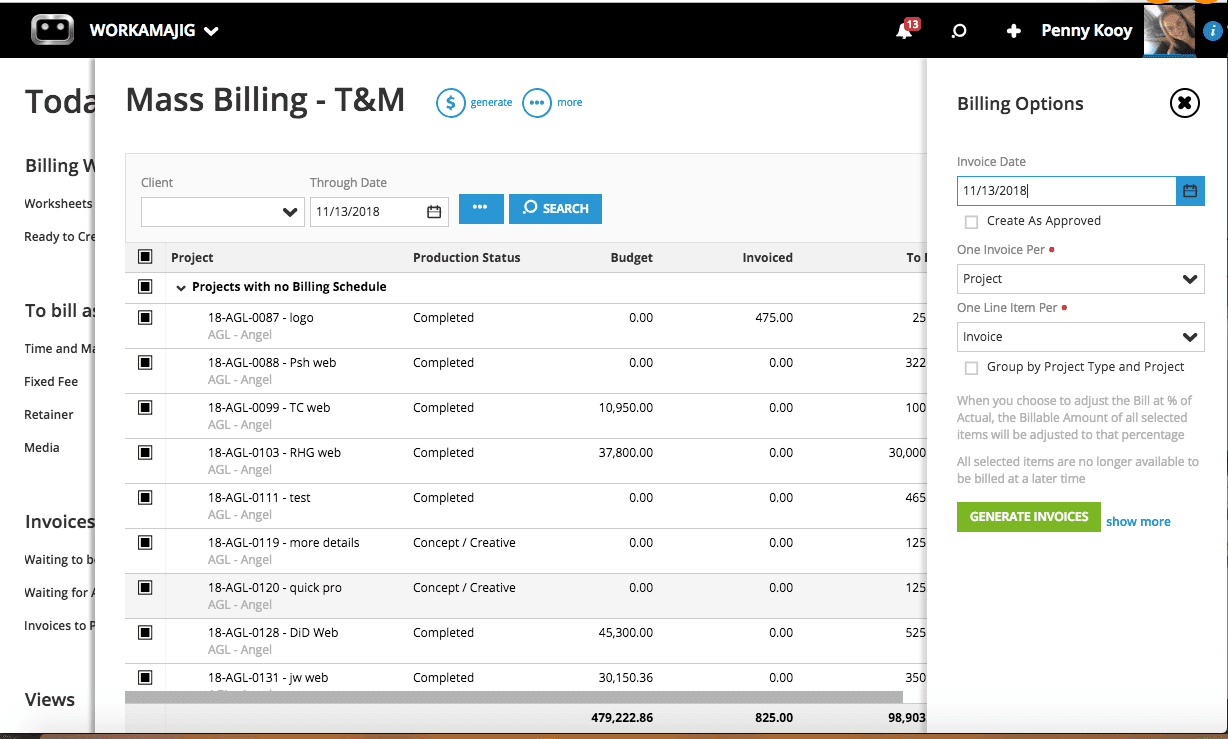The width and height of the screenshot is (1228, 739).
Task: Uncheck the 18-AGL-0131 - jw web row
Action: pyautogui.click(x=145, y=677)
